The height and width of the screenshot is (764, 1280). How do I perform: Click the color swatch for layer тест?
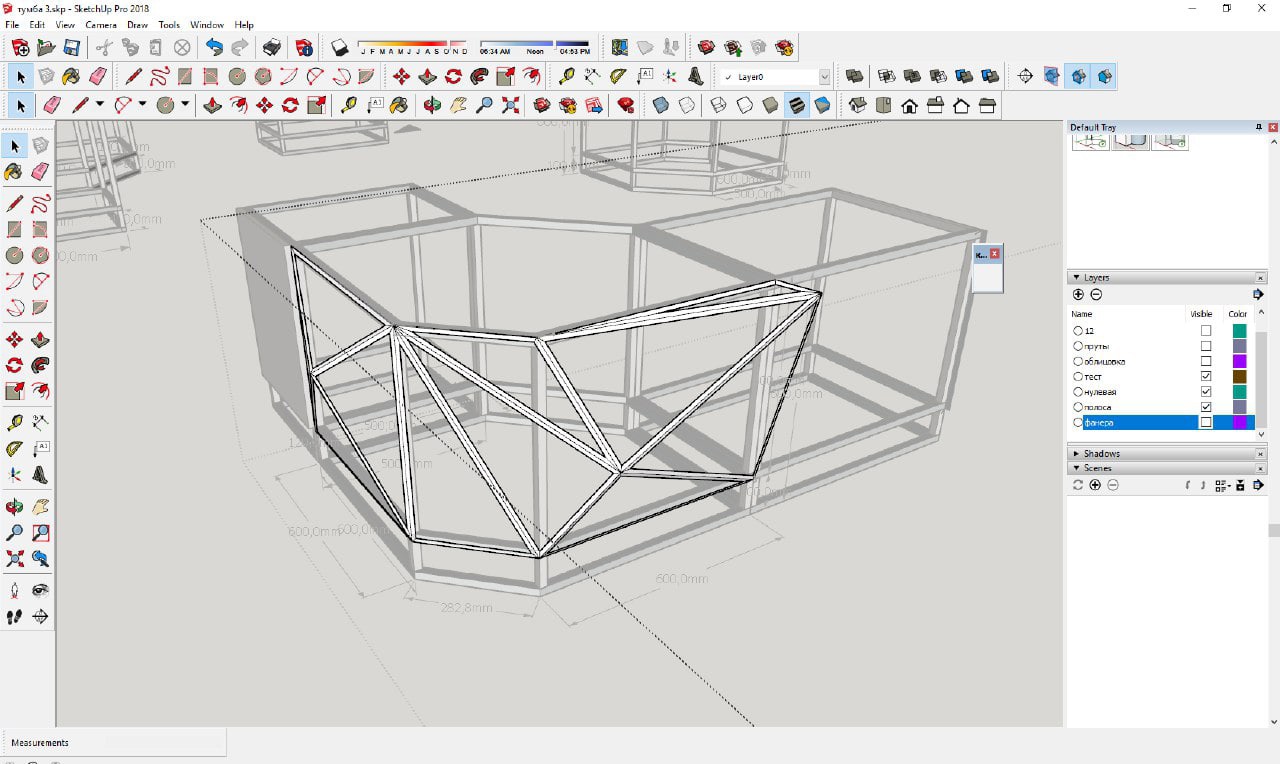point(1240,377)
